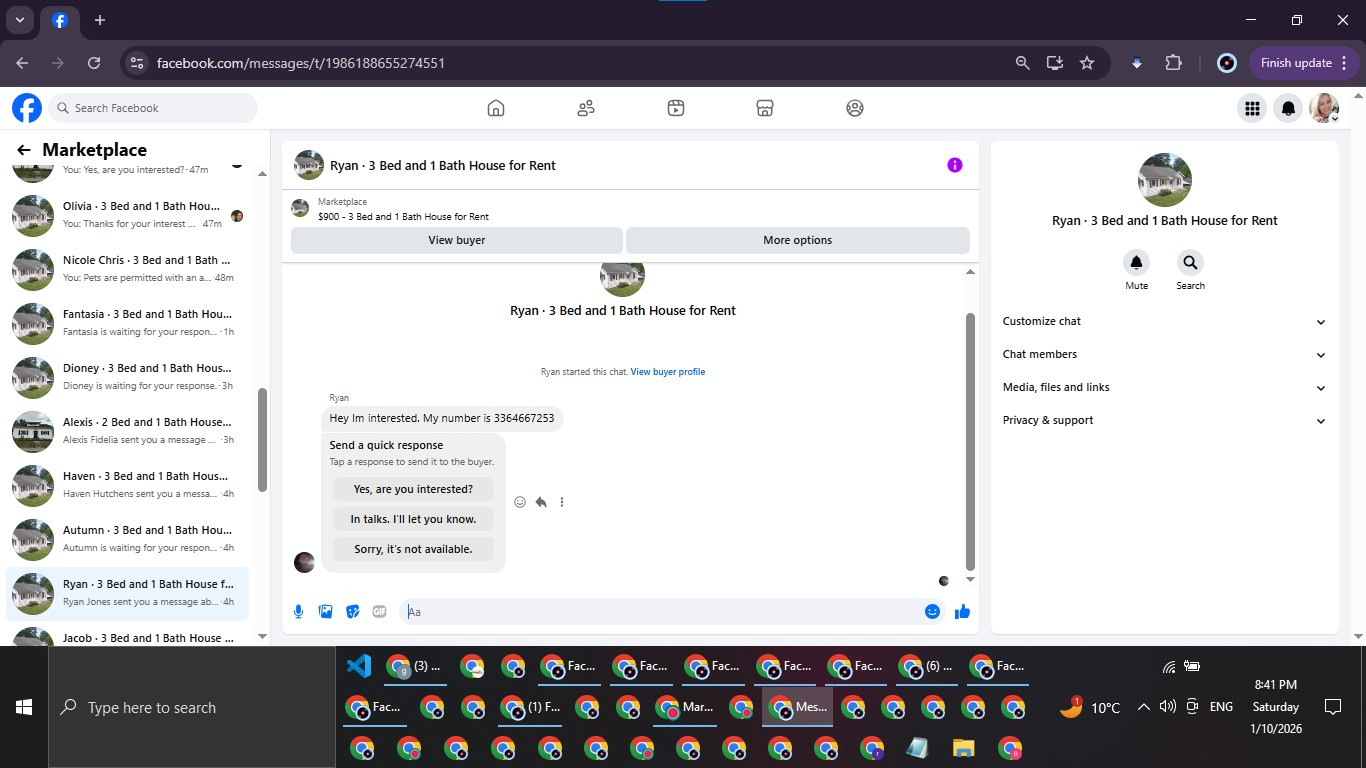Open the emoji picker in message box

point(932,611)
